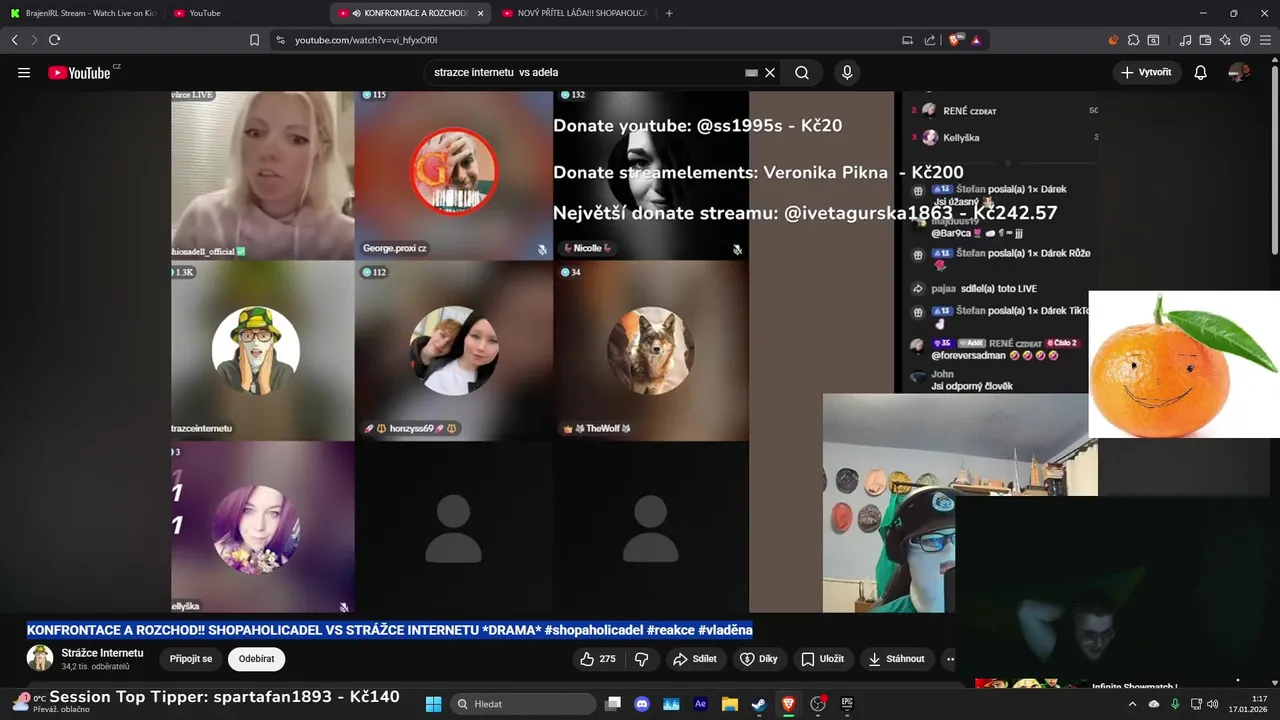This screenshot has width=1280, height=720.
Task: Open the YouTube notifications bell
Action: pyautogui.click(x=1201, y=73)
